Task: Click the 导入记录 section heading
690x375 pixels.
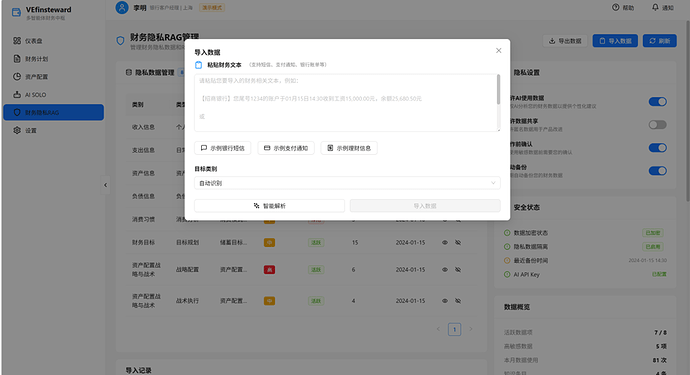Action: [x=139, y=370]
